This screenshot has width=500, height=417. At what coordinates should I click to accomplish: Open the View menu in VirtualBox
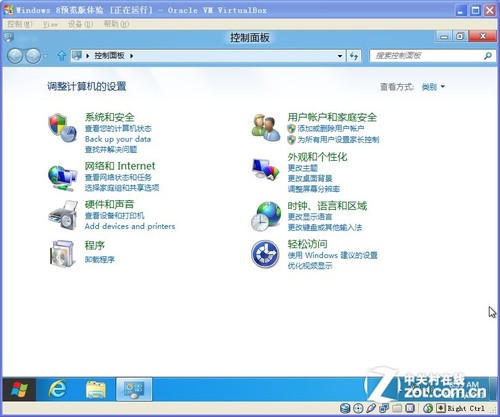50,24
